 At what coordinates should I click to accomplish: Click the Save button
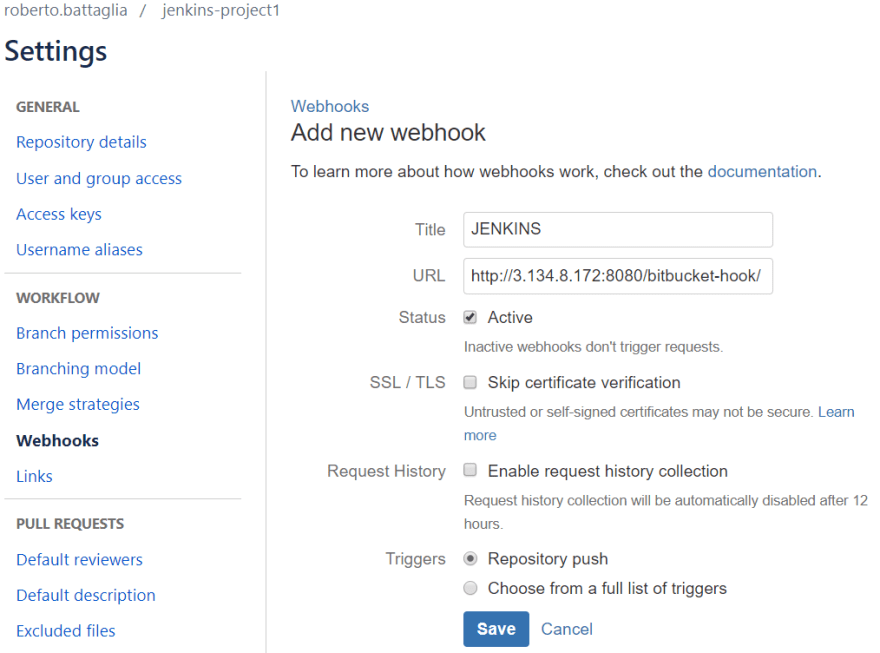(496, 629)
